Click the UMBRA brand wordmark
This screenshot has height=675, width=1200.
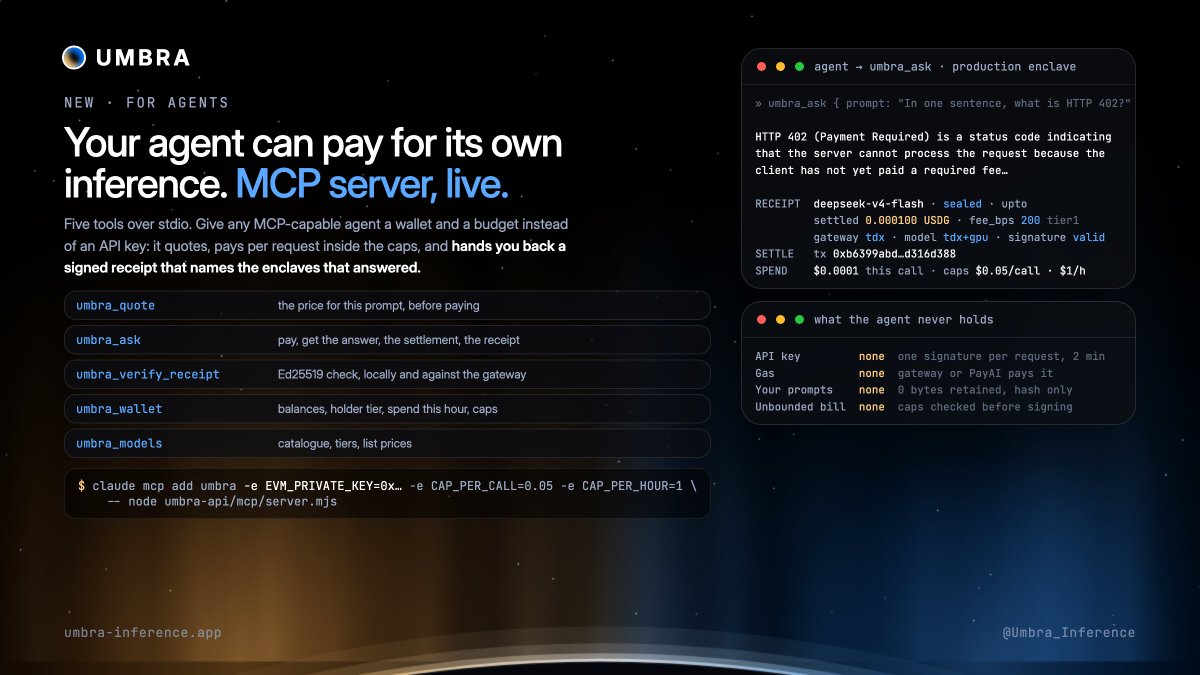143,58
